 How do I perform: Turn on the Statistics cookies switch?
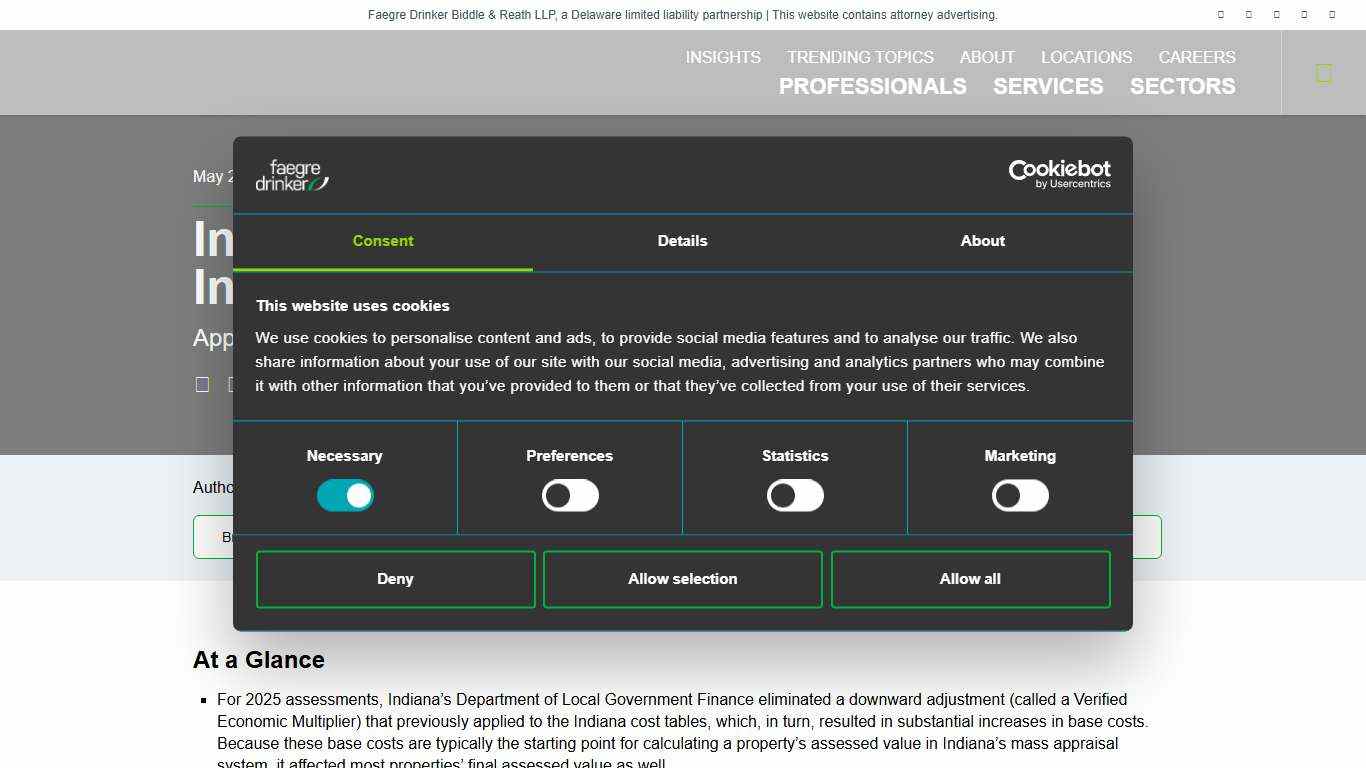(795, 496)
